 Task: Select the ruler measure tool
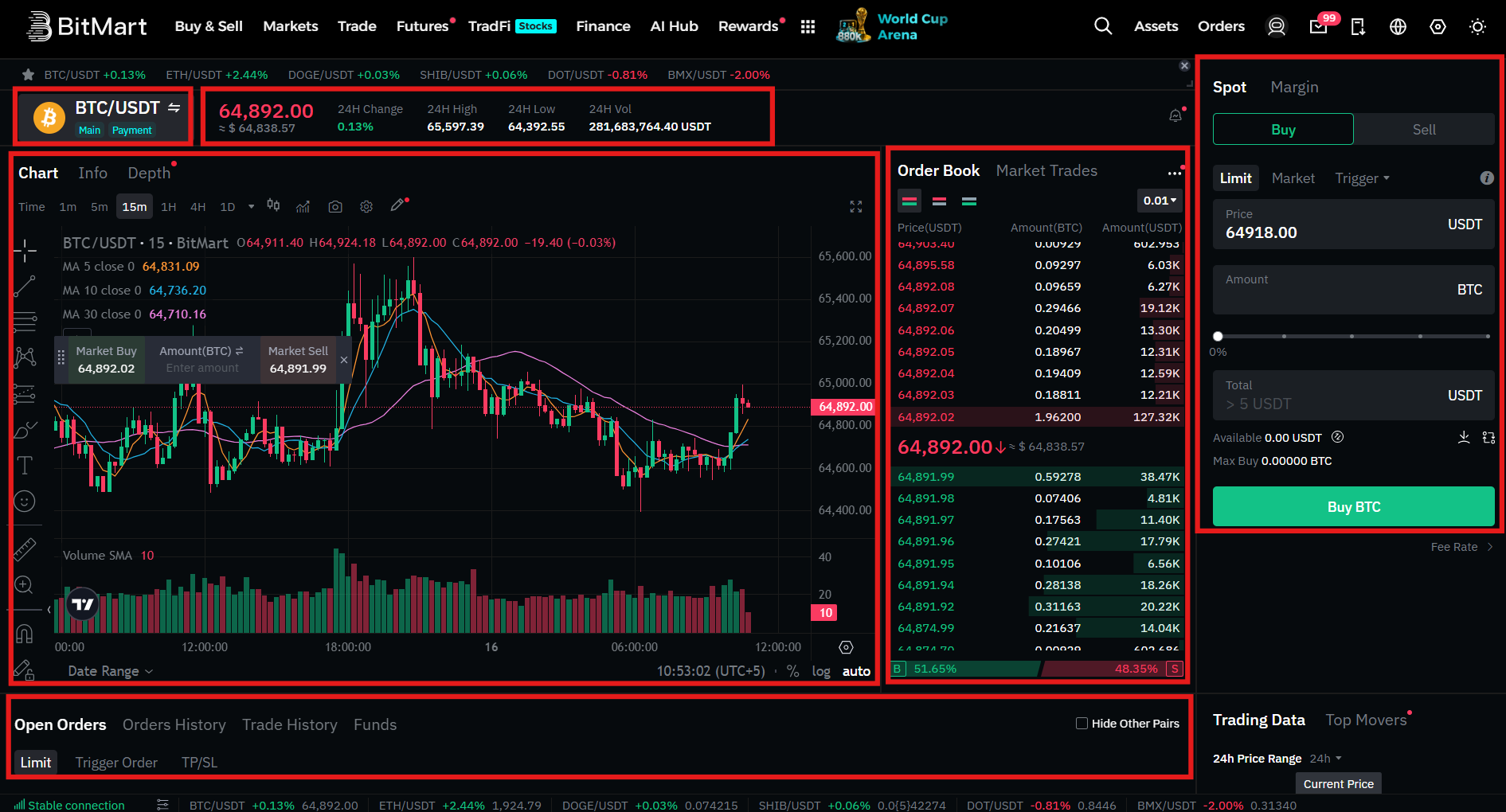coord(25,548)
